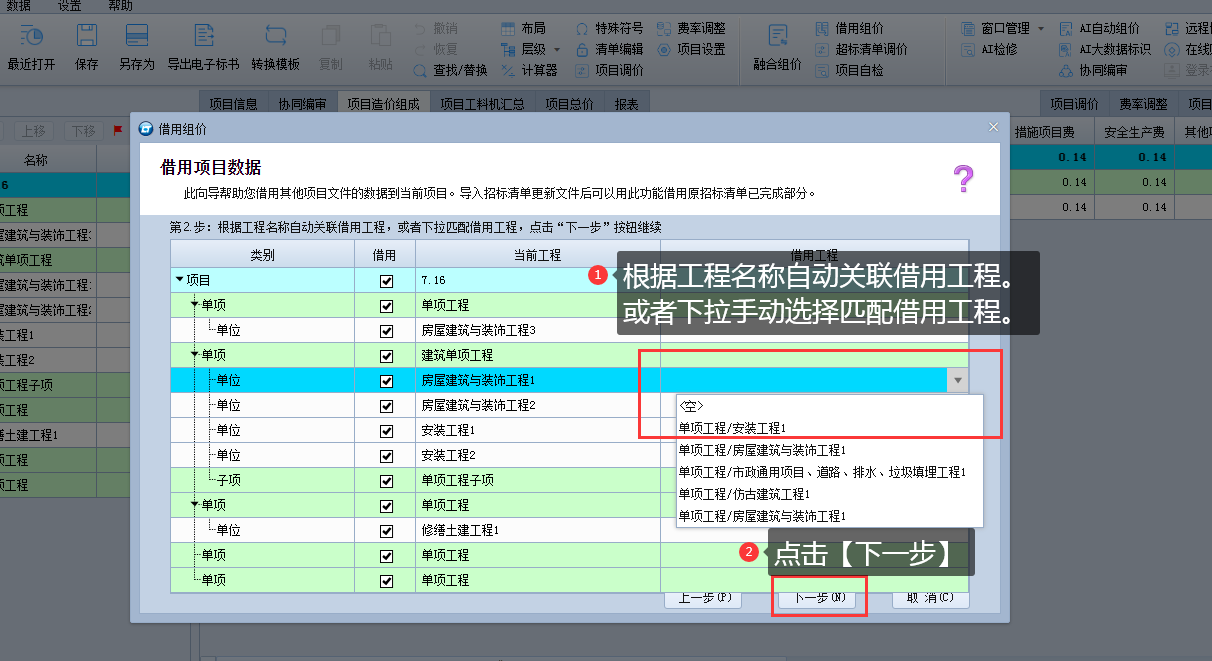Screen dimensions: 1212x661
Task: Click the 粘贴 paste icon
Action: [380, 46]
